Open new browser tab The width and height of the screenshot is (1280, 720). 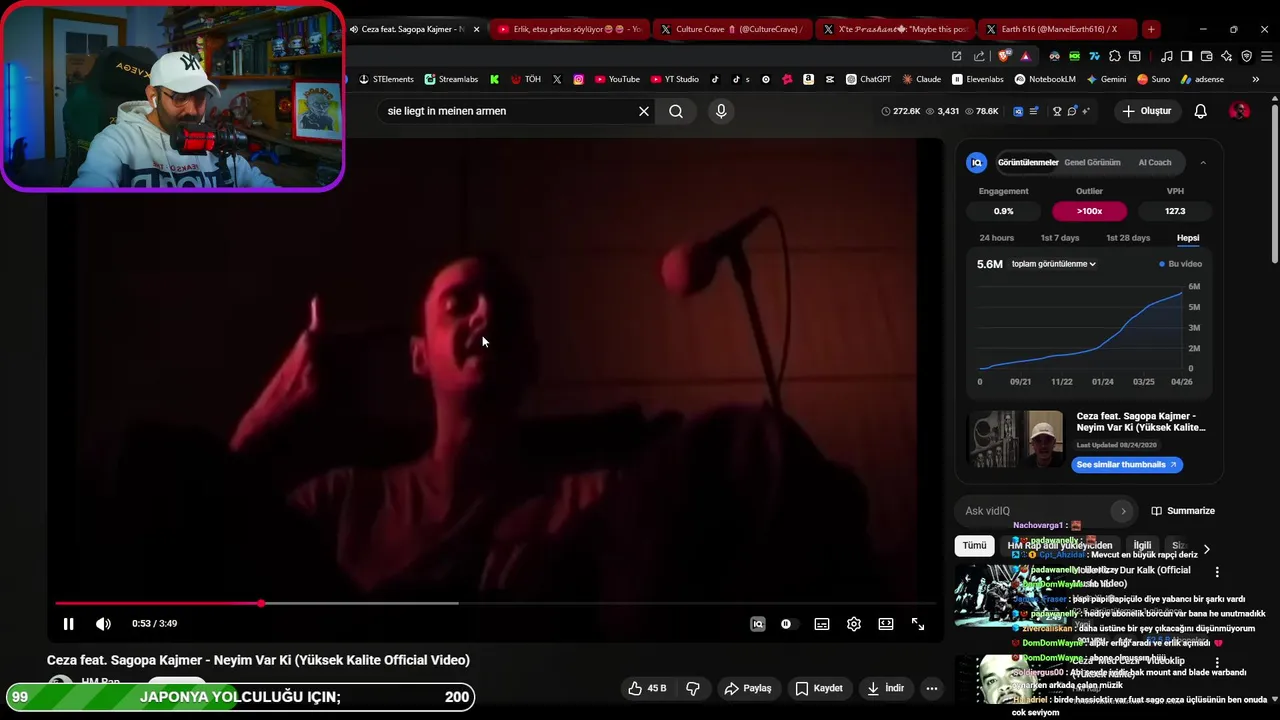(x=1151, y=29)
